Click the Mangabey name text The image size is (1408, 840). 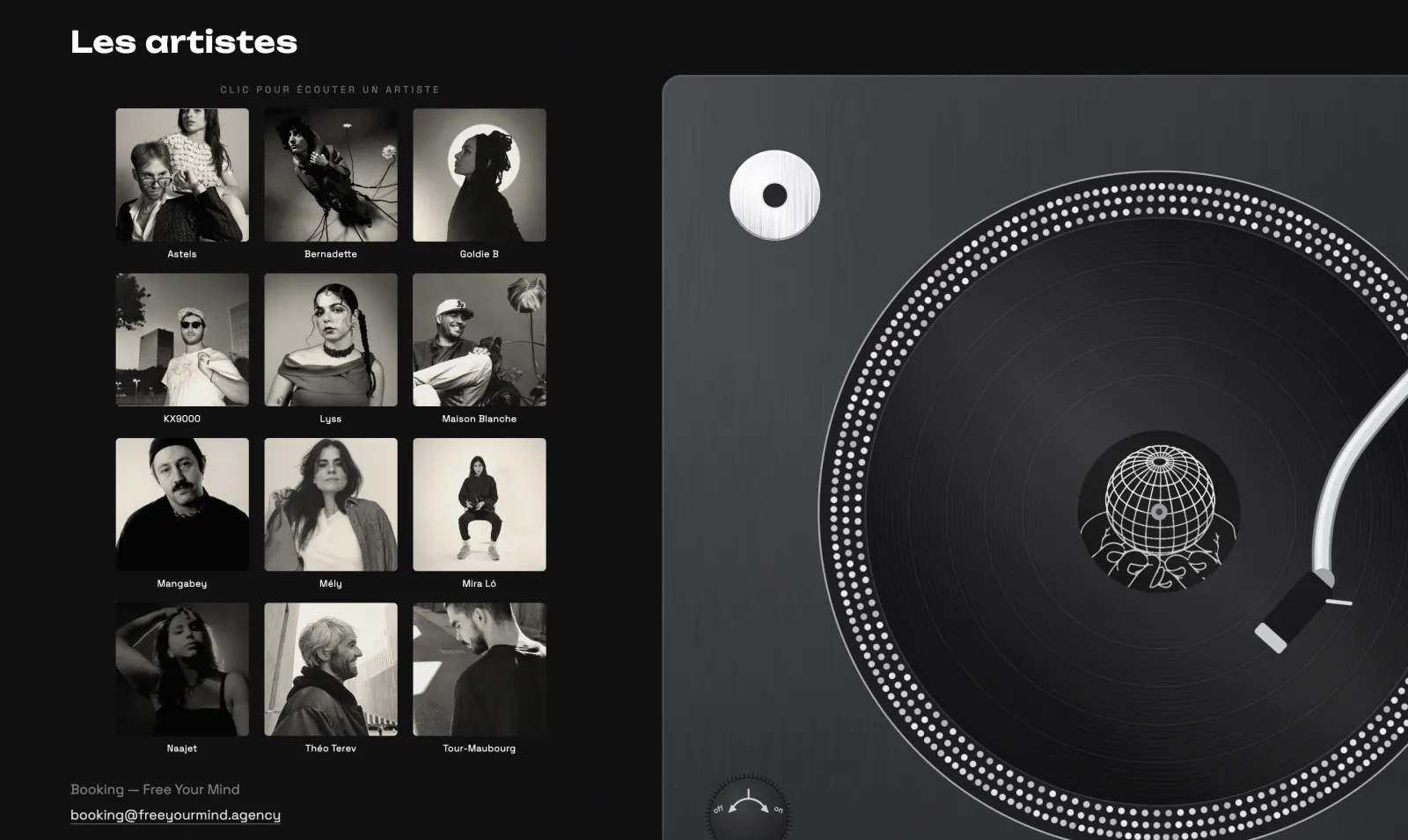tap(182, 583)
